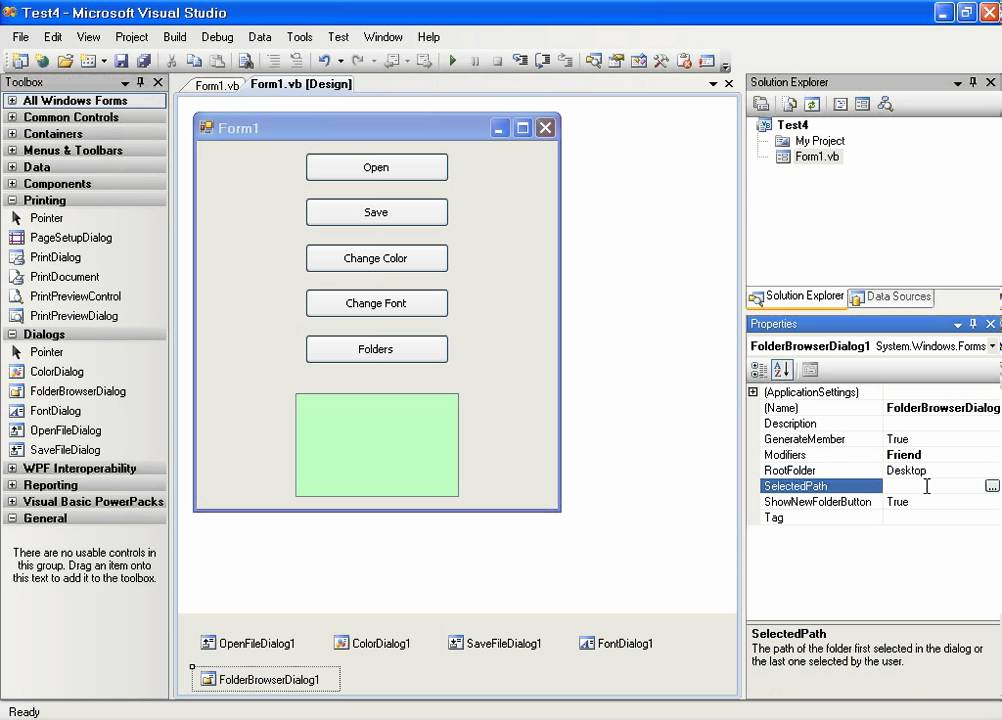Screen dimensions: 1002x720
Task: Click the SelectedPath value field
Action: (x=934, y=486)
